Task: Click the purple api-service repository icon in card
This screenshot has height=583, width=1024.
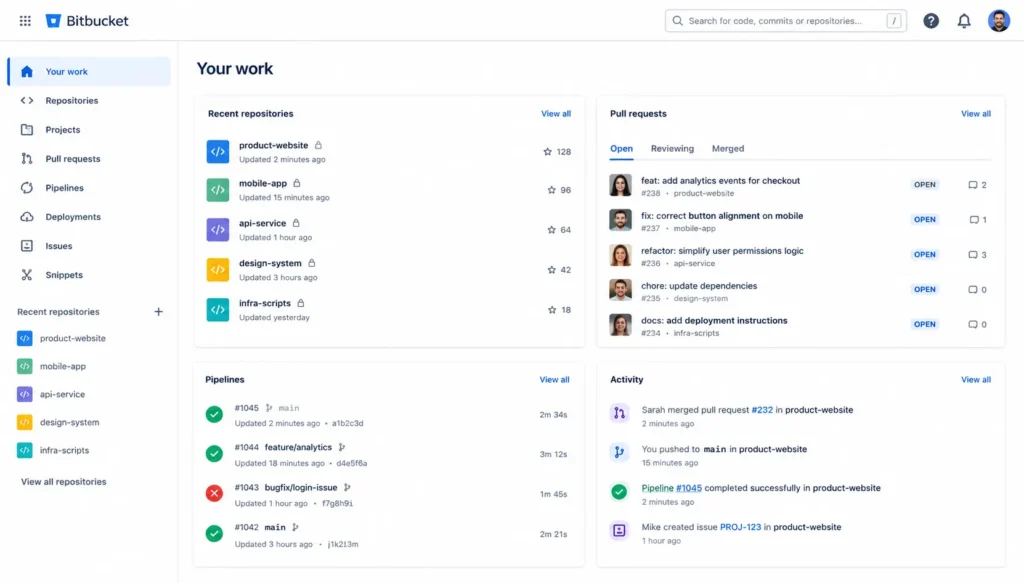Action: pyautogui.click(x=217, y=230)
